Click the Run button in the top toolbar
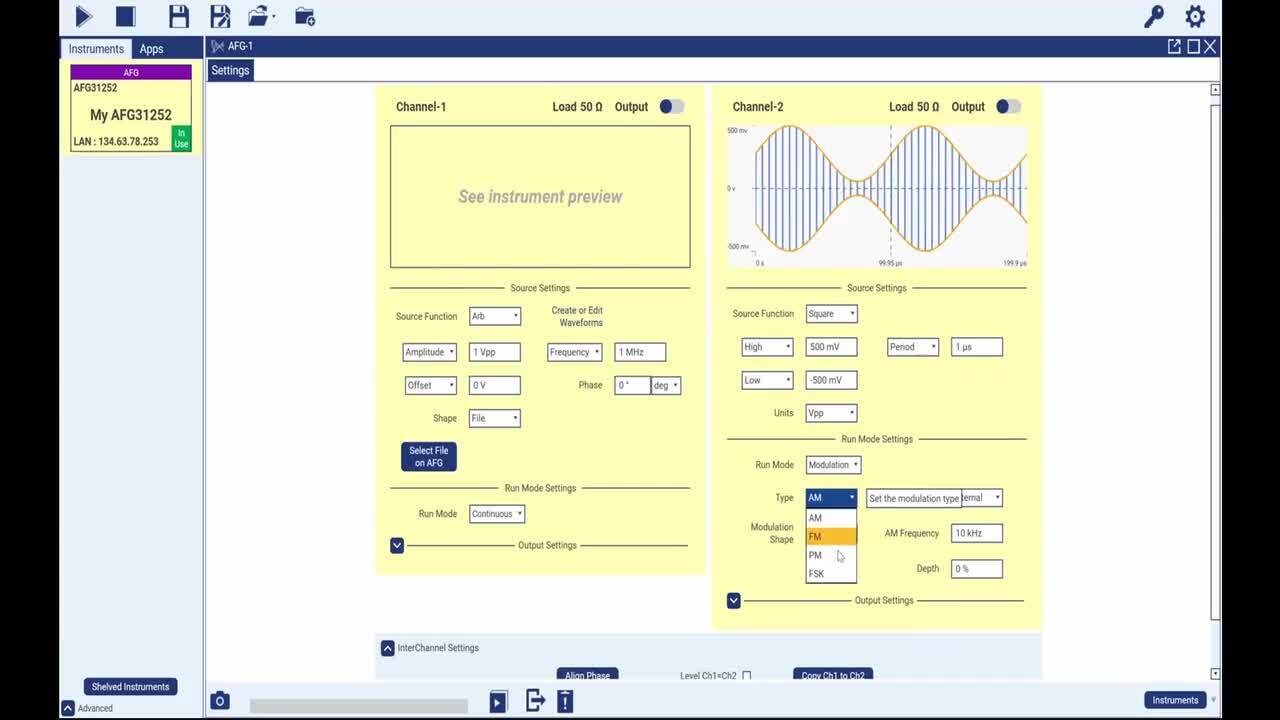Viewport: 1280px width, 720px height. 84,16
